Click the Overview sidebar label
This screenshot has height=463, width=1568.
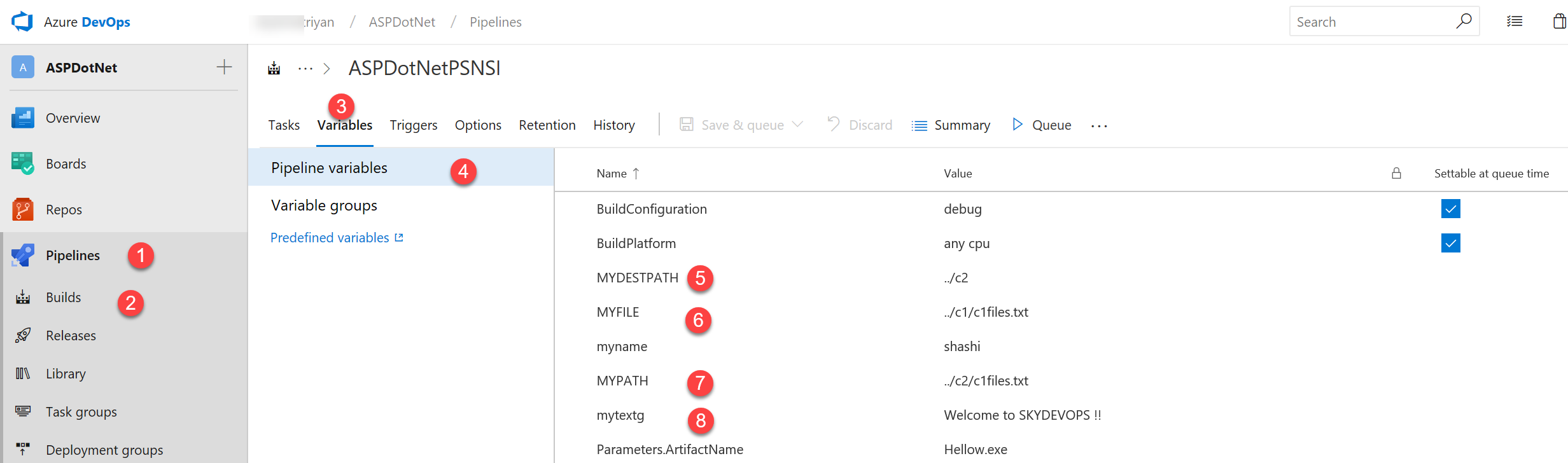tap(73, 118)
